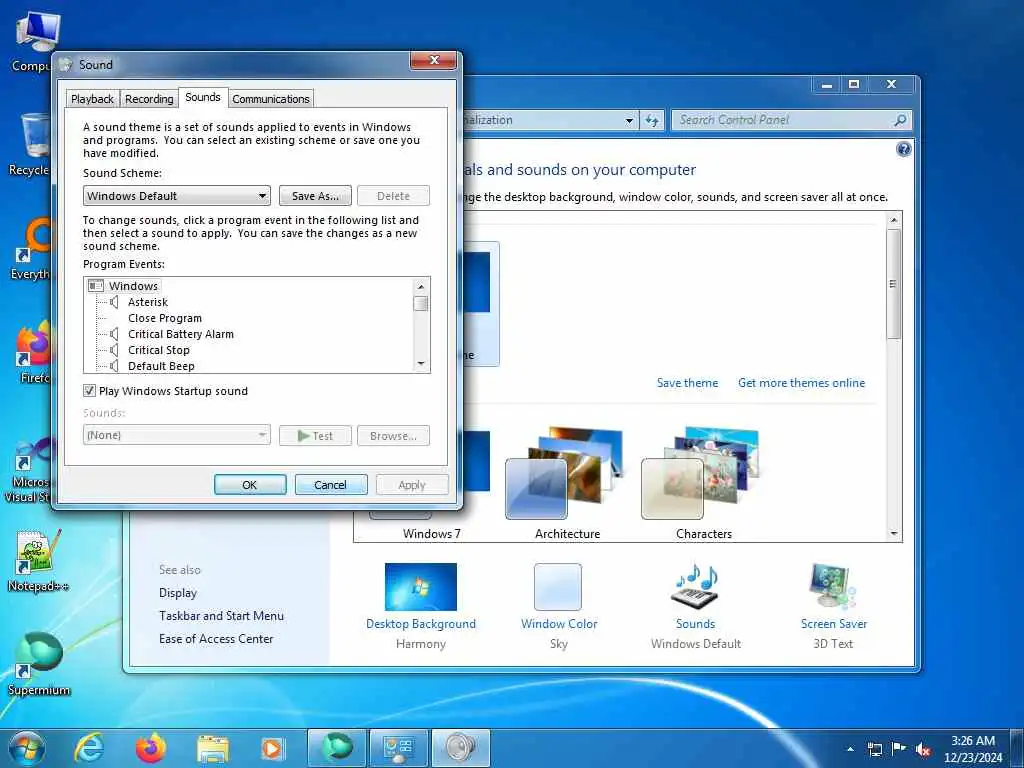Select the Characters theme thumbnail

[x=703, y=483]
